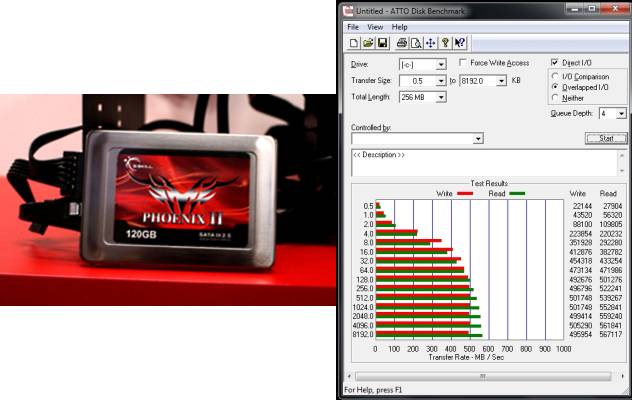Image resolution: width=632 pixels, height=400 pixels.
Task: Open the Controlled by dropdown
Action: pos(478,139)
